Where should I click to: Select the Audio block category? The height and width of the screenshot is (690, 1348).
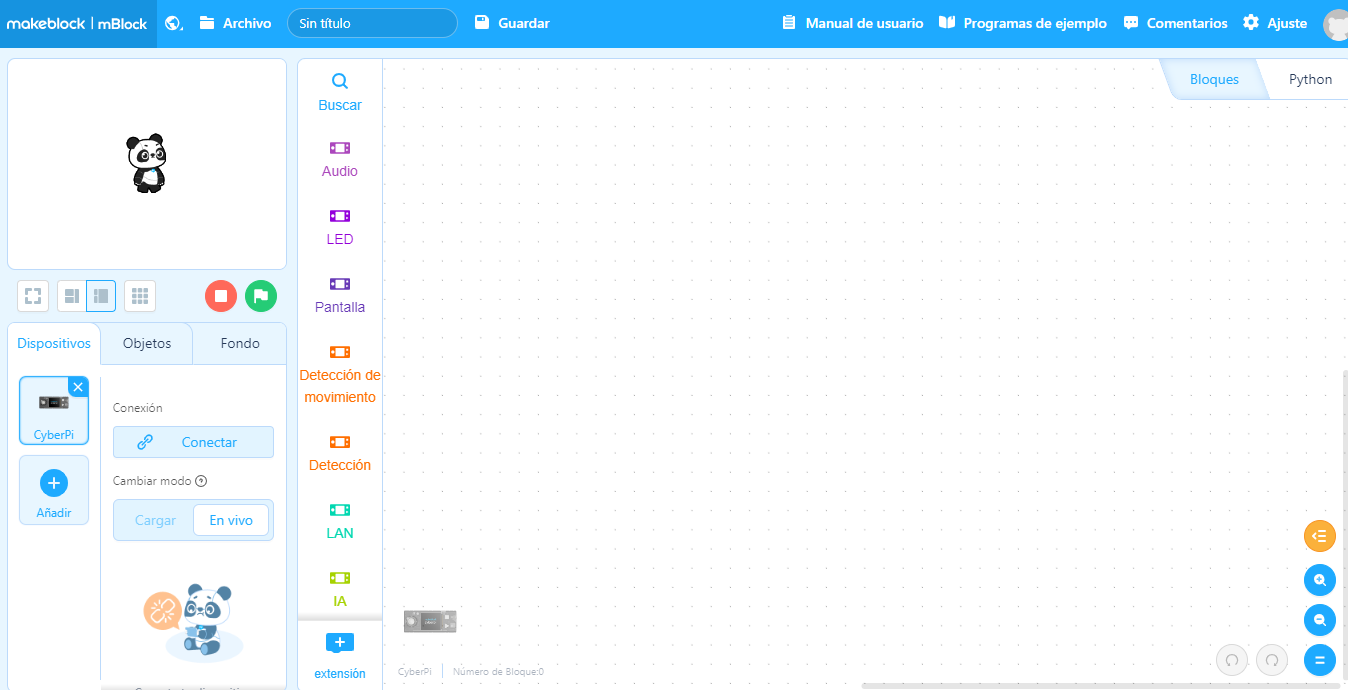point(340,159)
